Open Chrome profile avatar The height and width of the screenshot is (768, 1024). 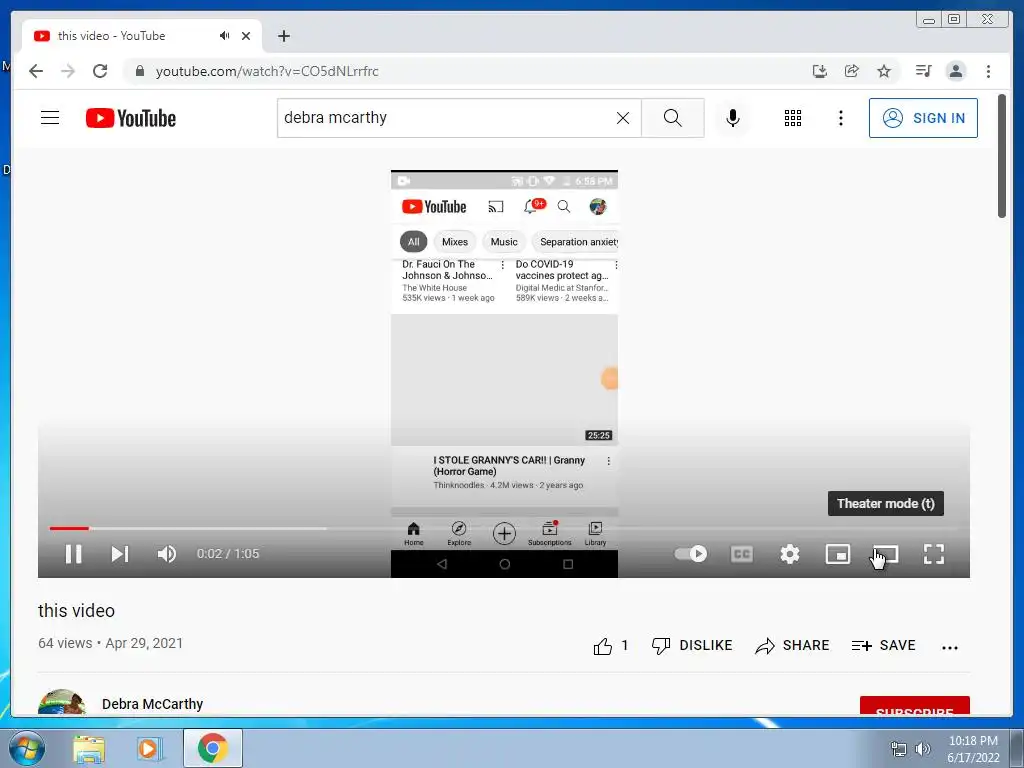[955, 71]
